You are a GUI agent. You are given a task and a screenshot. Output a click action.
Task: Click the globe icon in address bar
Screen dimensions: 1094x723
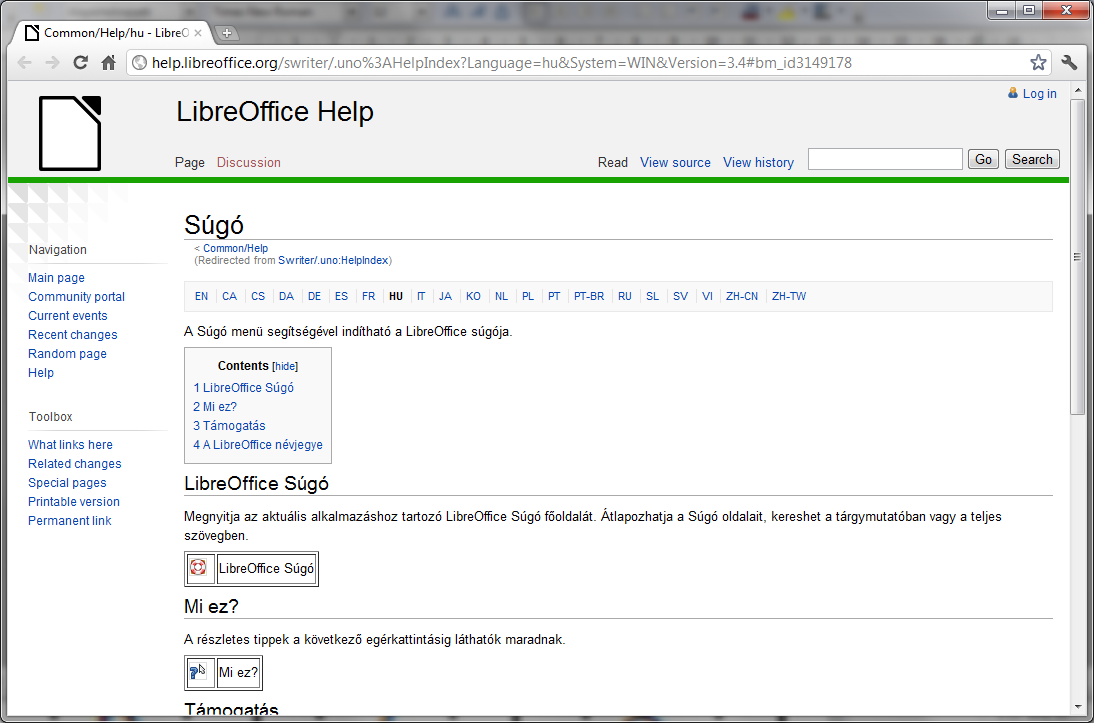point(140,63)
